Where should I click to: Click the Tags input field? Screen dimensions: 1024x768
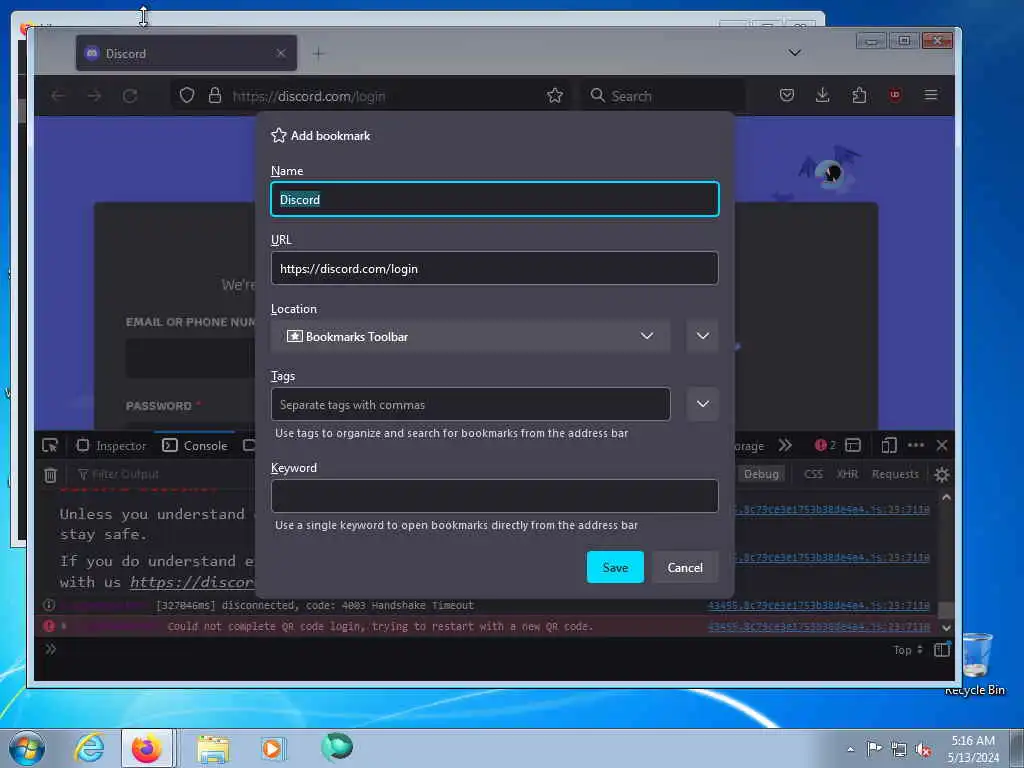[470, 404]
